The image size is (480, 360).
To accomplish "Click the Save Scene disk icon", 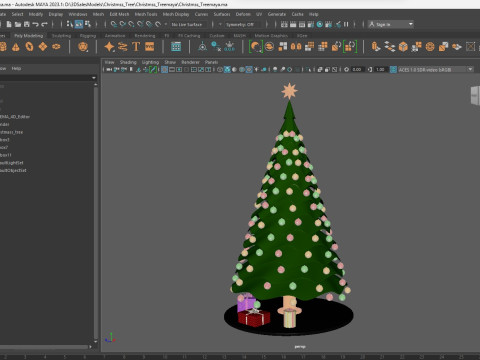I will [x=27, y=24].
